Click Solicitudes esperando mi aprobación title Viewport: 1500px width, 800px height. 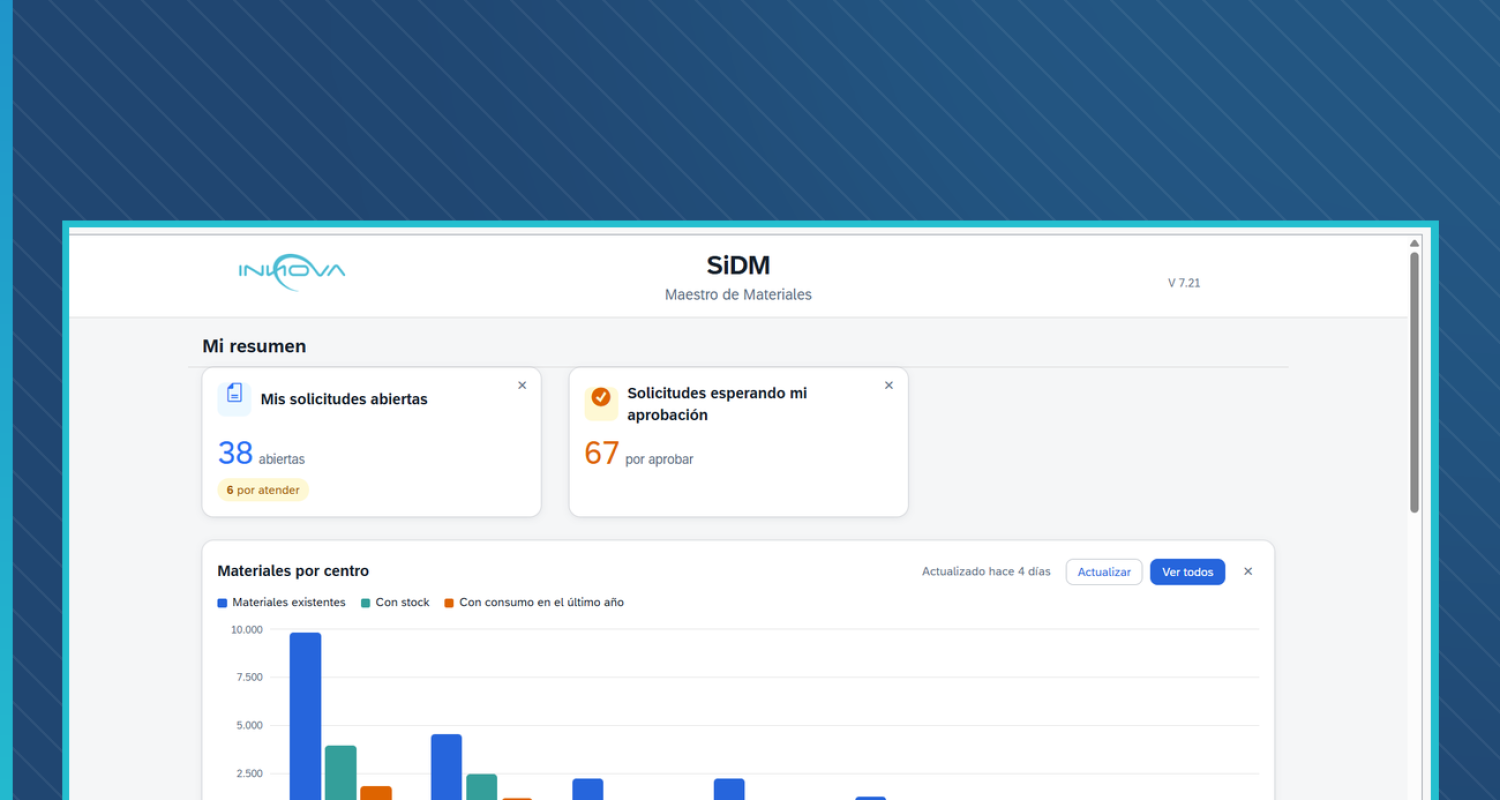pyautogui.click(x=717, y=404)
